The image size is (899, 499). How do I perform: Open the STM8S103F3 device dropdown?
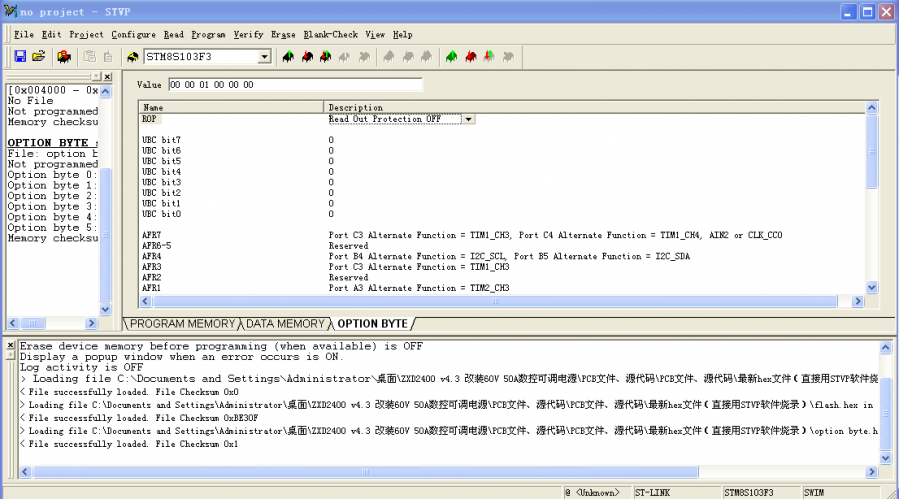265,57
